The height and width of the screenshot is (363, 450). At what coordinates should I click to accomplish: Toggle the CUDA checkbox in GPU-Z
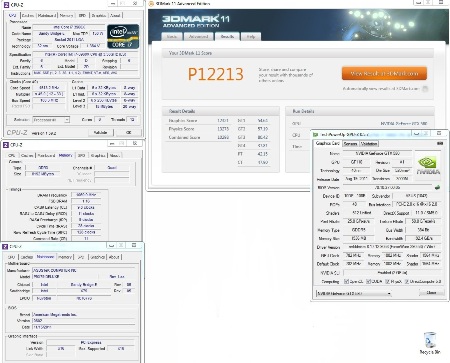coord(368,282)
